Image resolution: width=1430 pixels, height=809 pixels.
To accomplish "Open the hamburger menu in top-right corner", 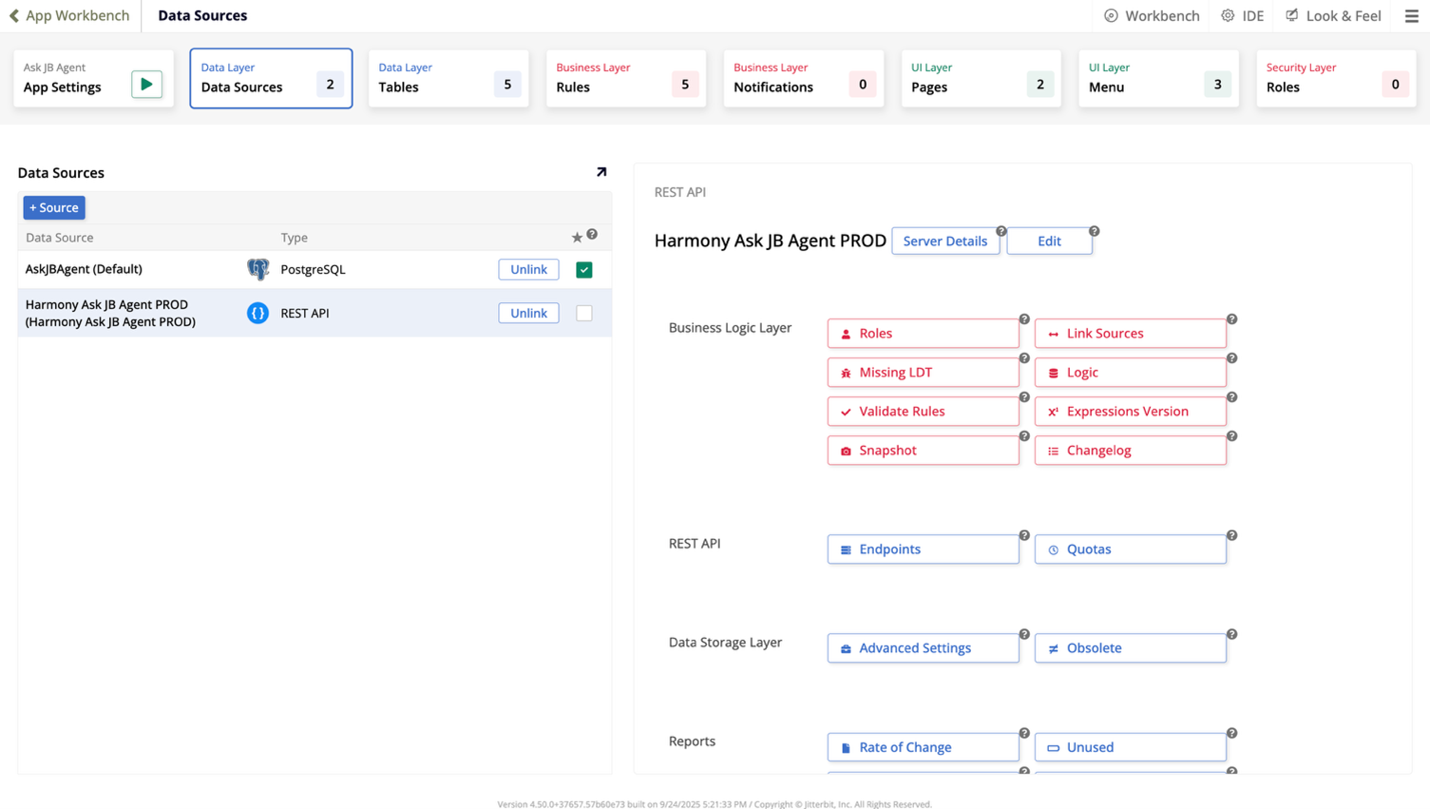I will pyautogui.click(x=1411, y=16).
